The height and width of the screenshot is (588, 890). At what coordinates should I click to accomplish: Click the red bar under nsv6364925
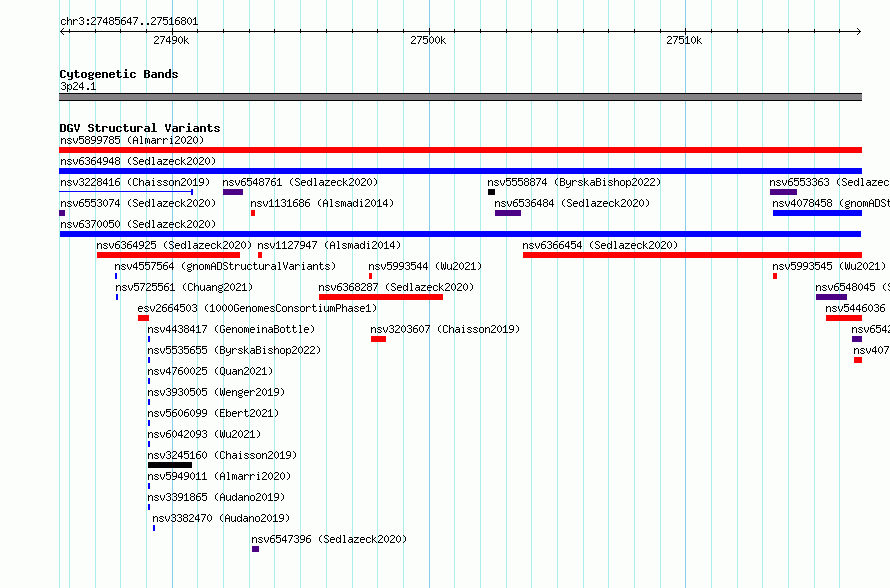pos(169,255)
